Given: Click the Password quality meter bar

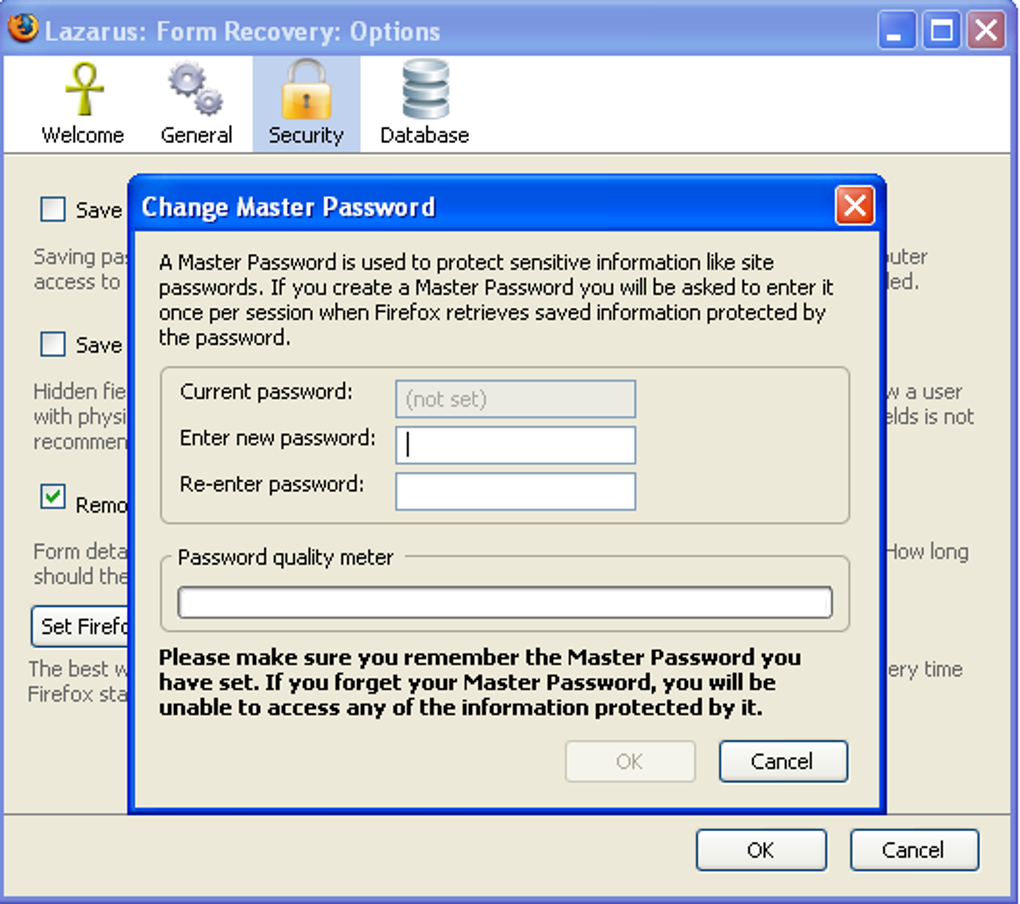Looking at the screenshot, I should 505,602.
